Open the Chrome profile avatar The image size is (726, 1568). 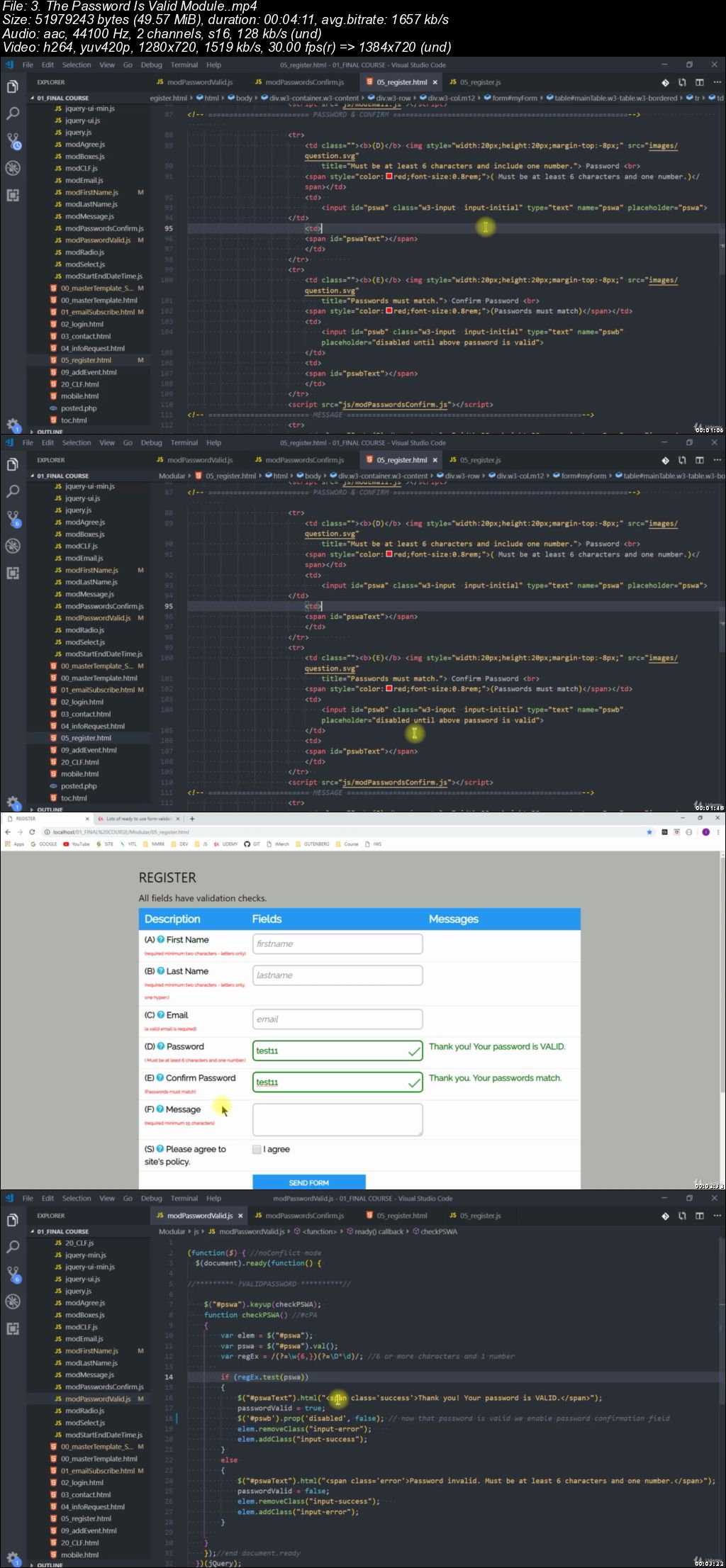(705, 831)
